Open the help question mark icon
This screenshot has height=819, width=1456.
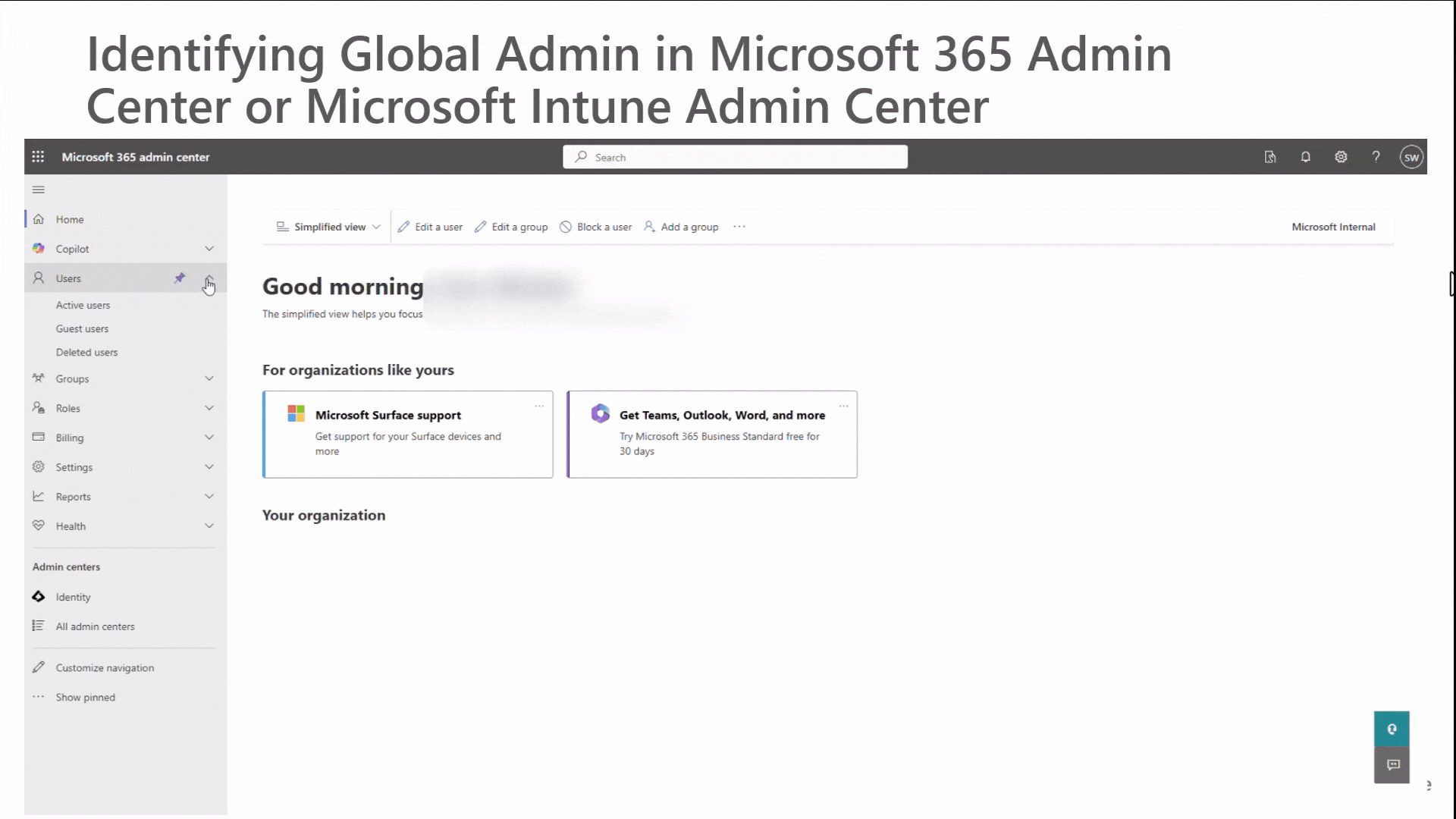click(x=1376, y=157)
